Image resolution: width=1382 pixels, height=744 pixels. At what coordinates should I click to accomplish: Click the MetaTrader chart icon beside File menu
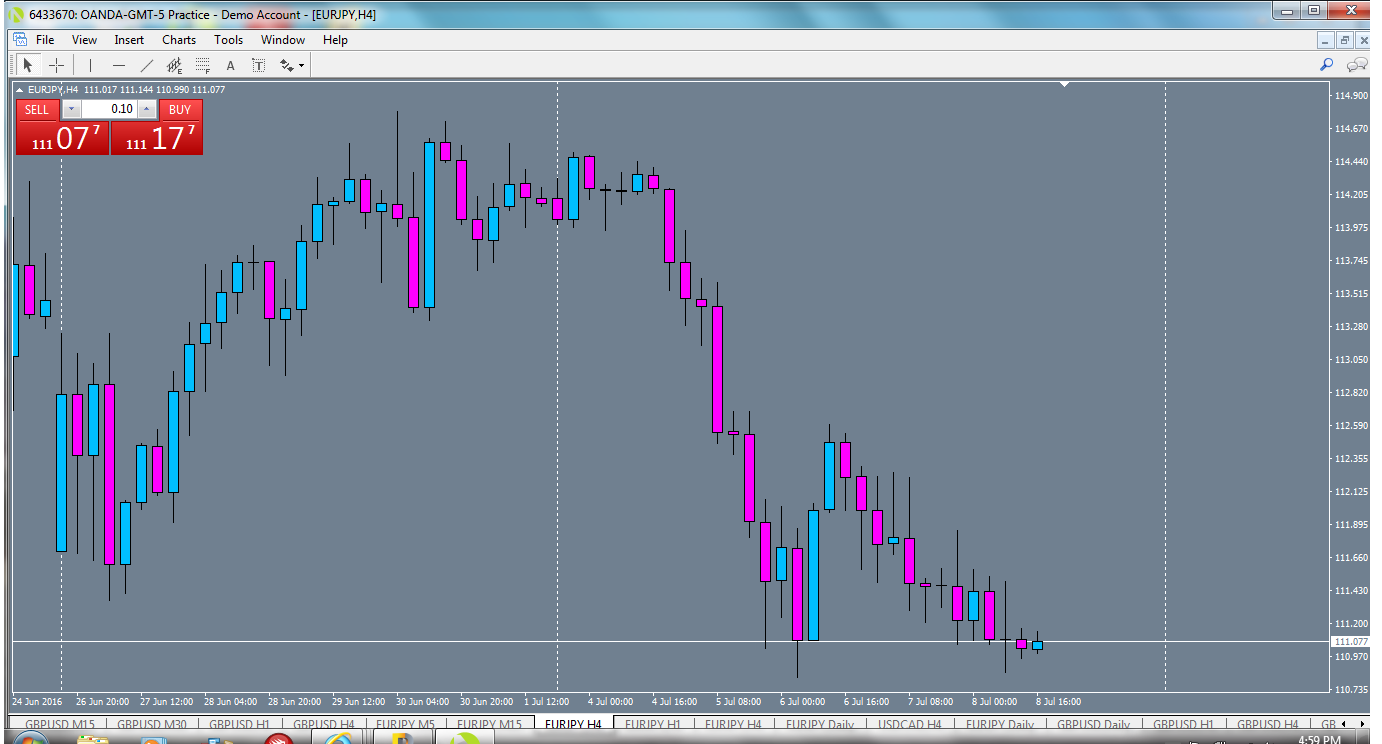click(x=19, y=39)
